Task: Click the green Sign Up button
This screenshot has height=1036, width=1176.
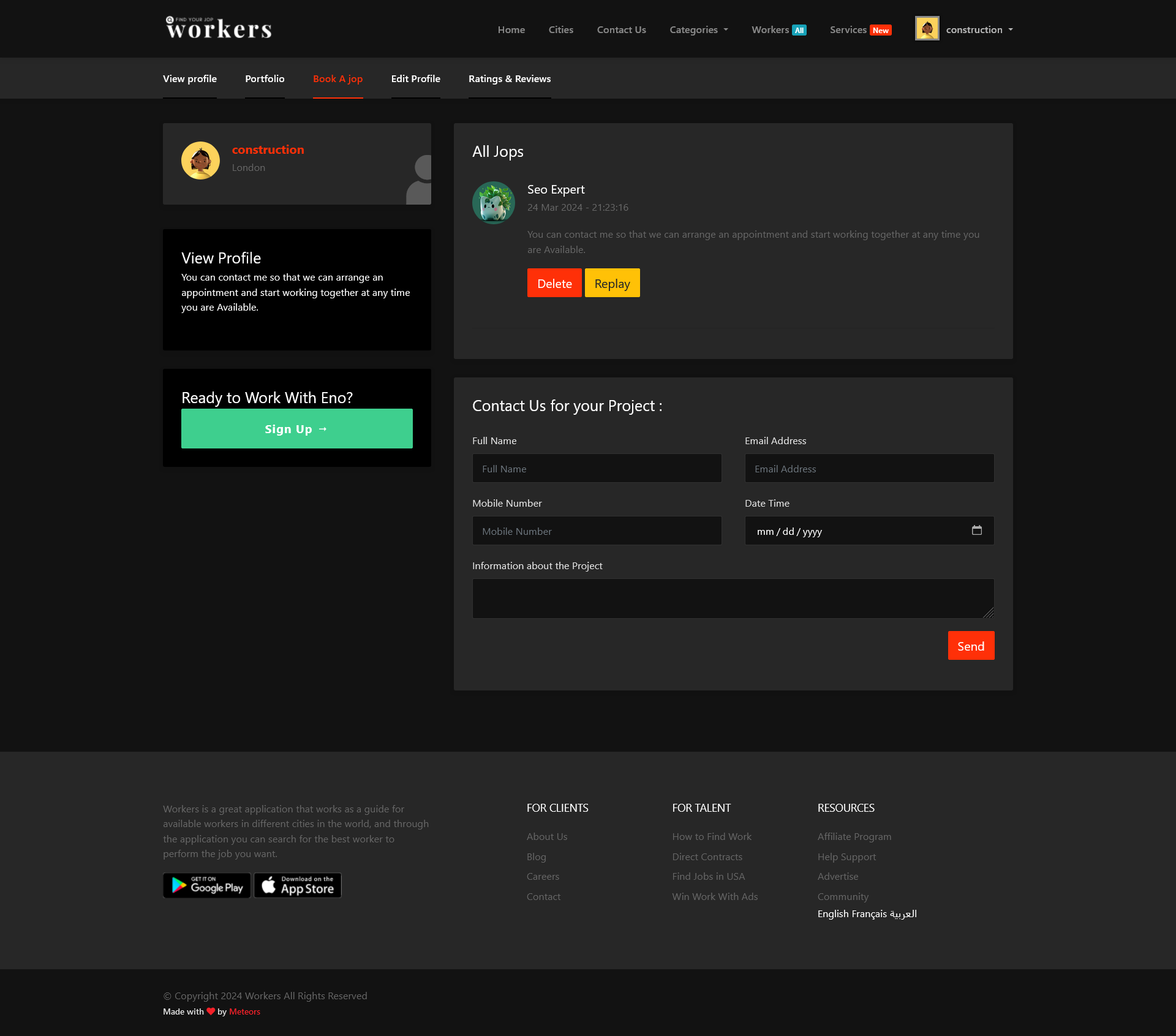Action: pos(296,429)
